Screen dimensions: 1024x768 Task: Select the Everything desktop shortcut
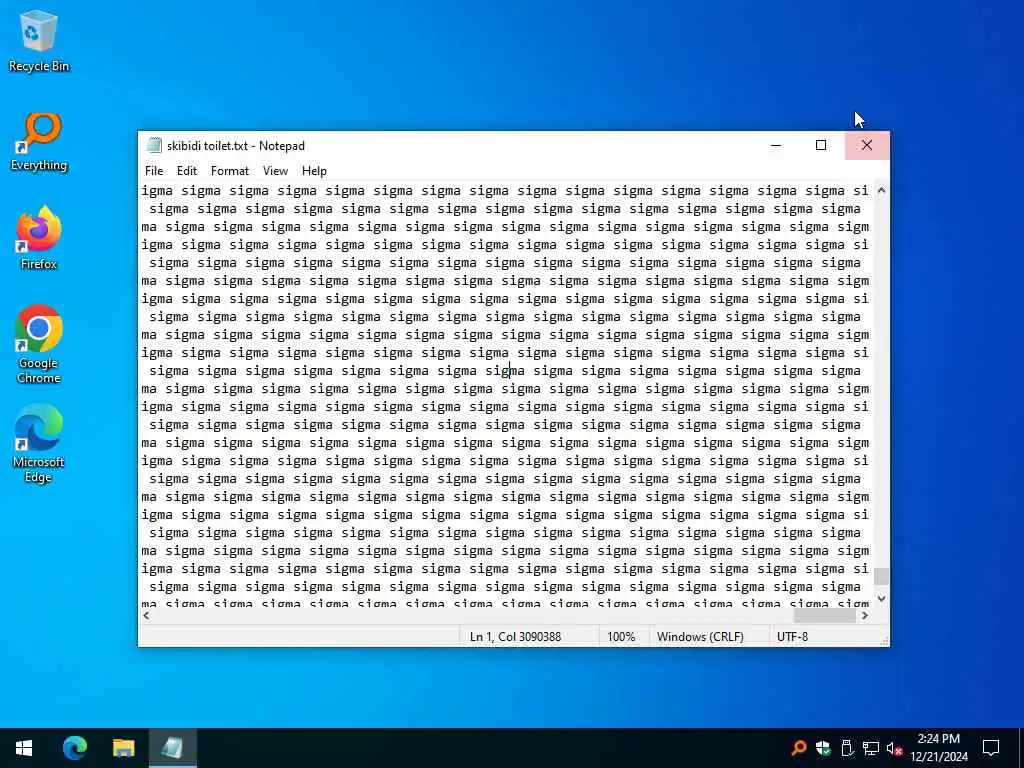[x=39, y=142]
